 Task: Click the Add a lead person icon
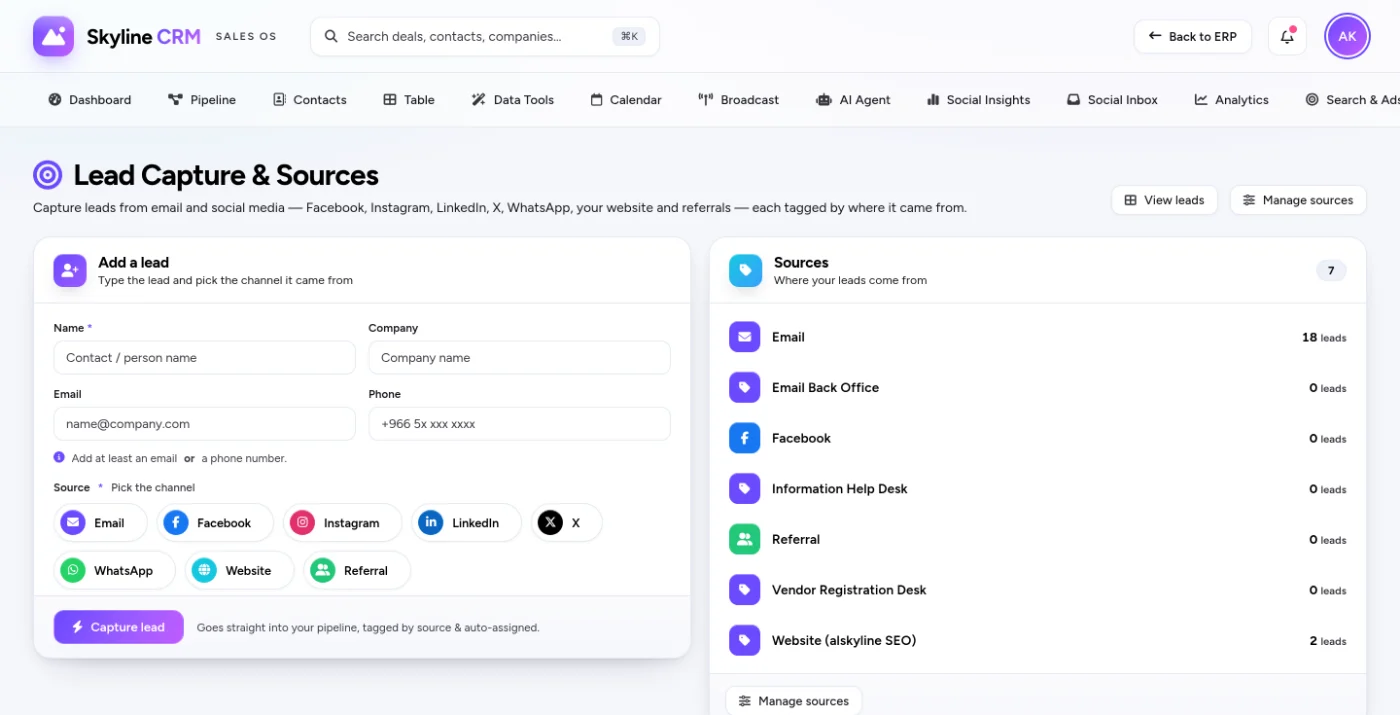click(70, 270)
